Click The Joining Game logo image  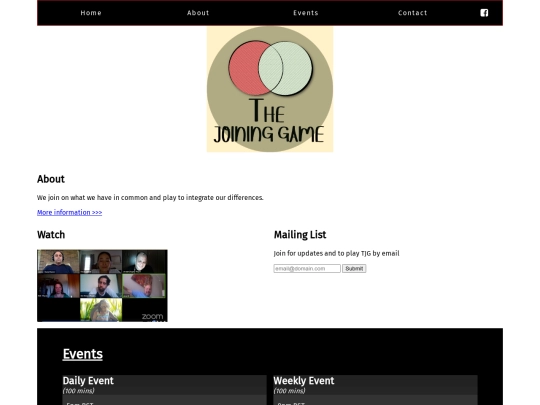click(x=270, y=89)
